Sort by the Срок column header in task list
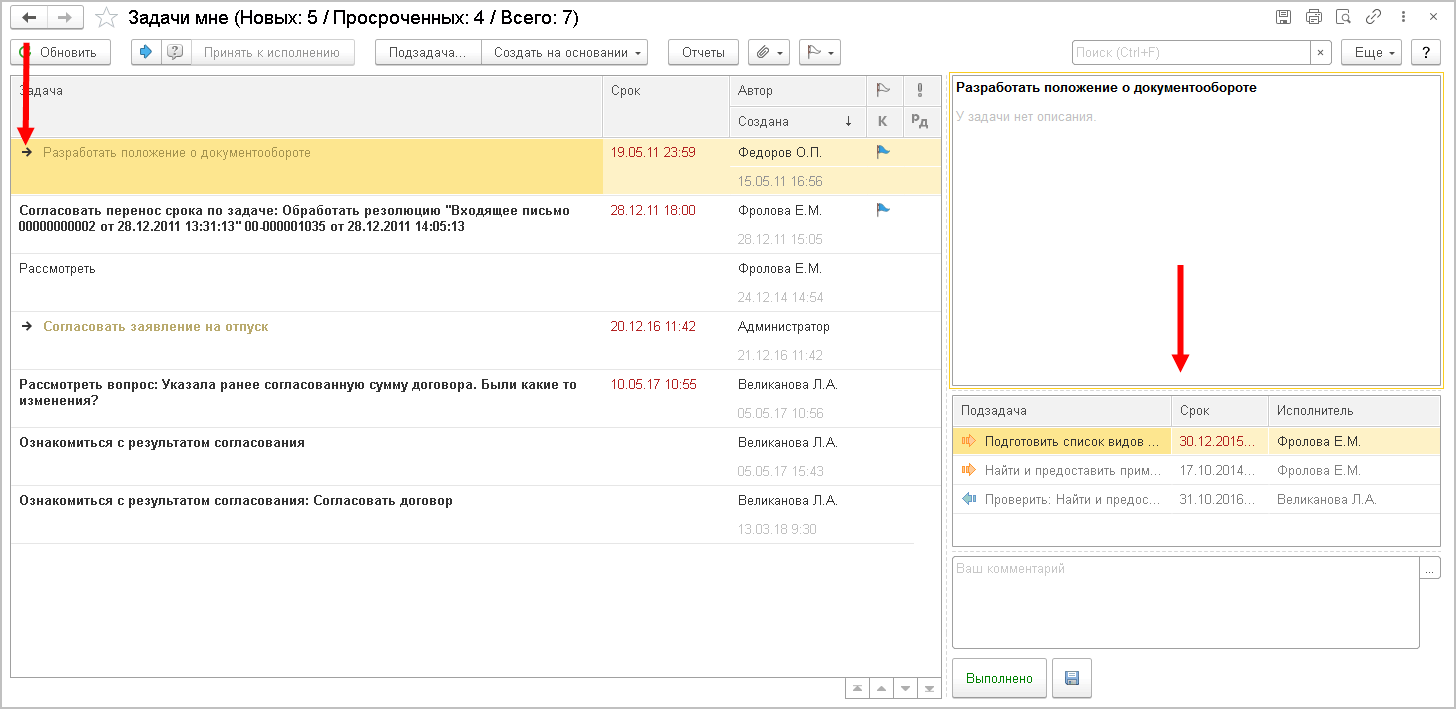This screenshot has width=1456, height=709. [x=666, y=105]
